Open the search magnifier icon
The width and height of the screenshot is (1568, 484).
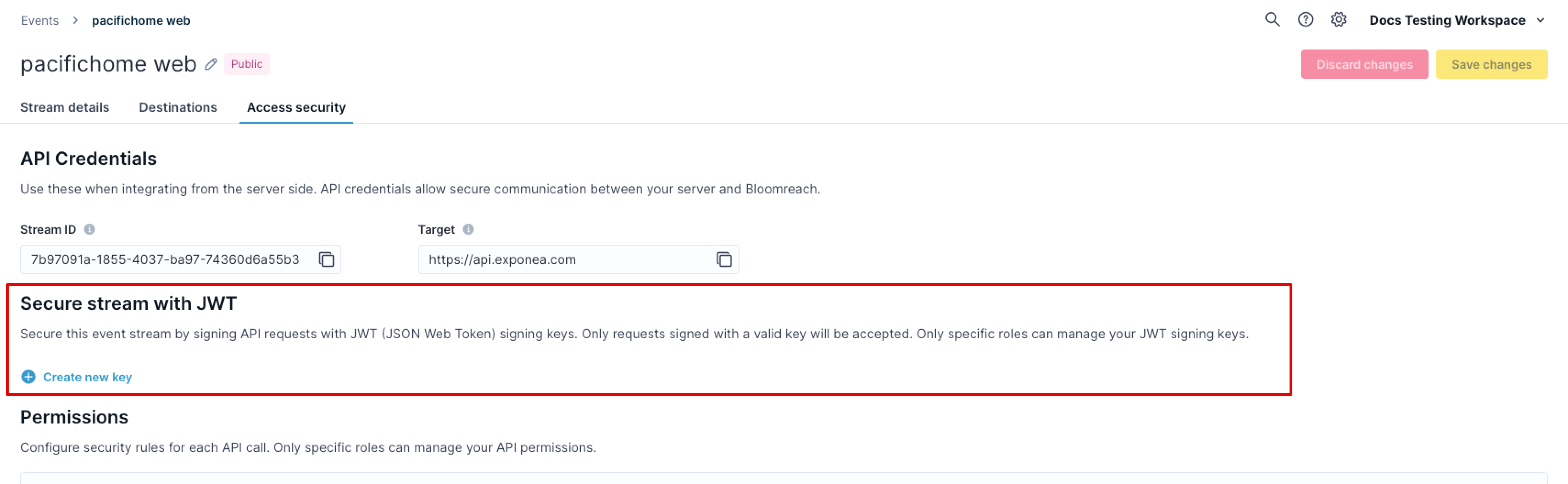point(1272,19)
